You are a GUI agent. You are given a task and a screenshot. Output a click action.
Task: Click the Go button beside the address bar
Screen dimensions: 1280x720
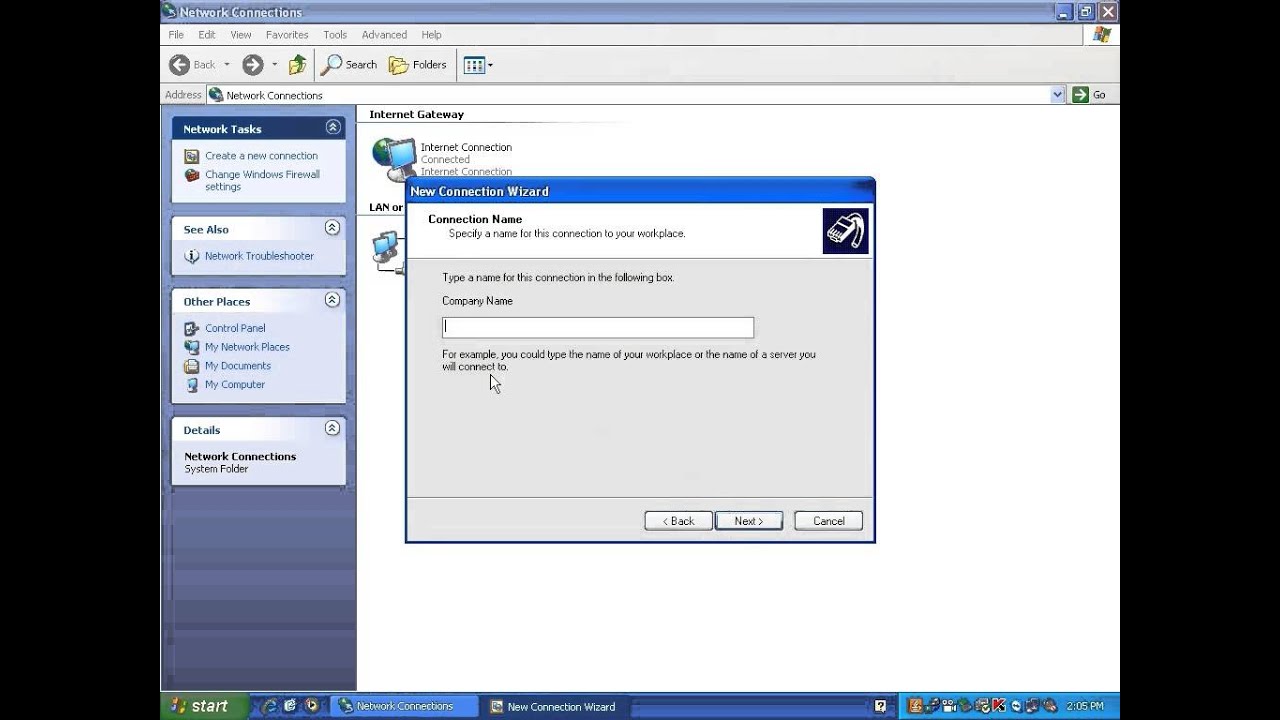pyautogui.click(x=1089, y=95)
